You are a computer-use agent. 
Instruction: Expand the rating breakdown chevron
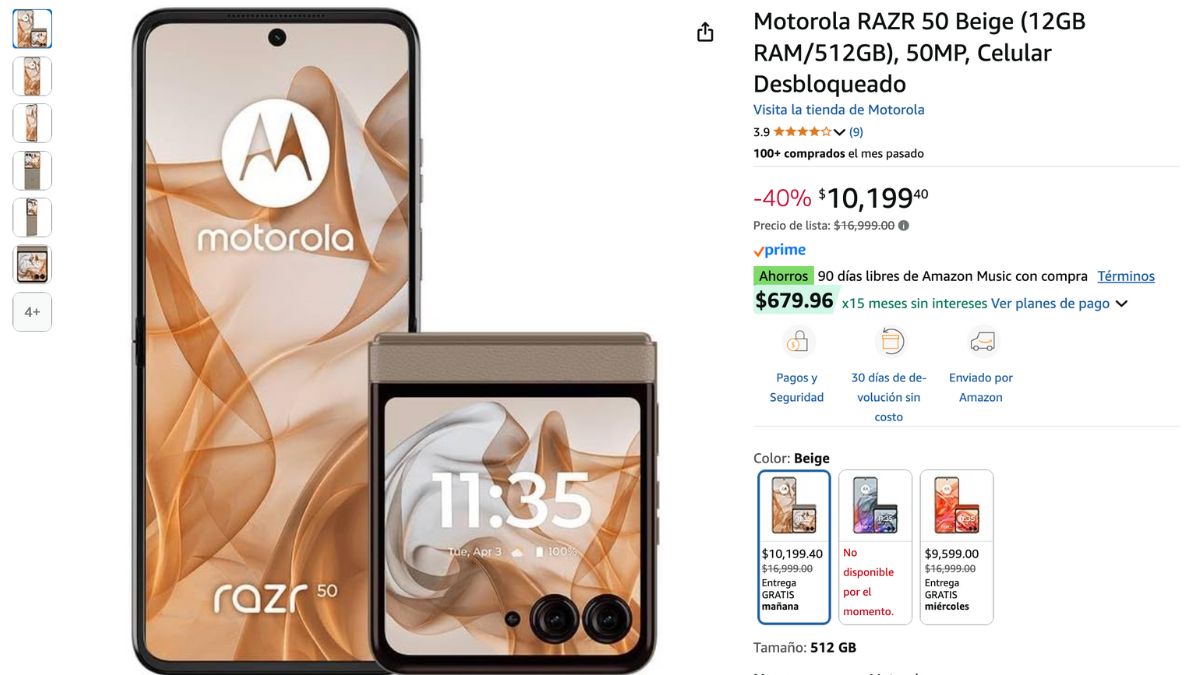[840, 133]
